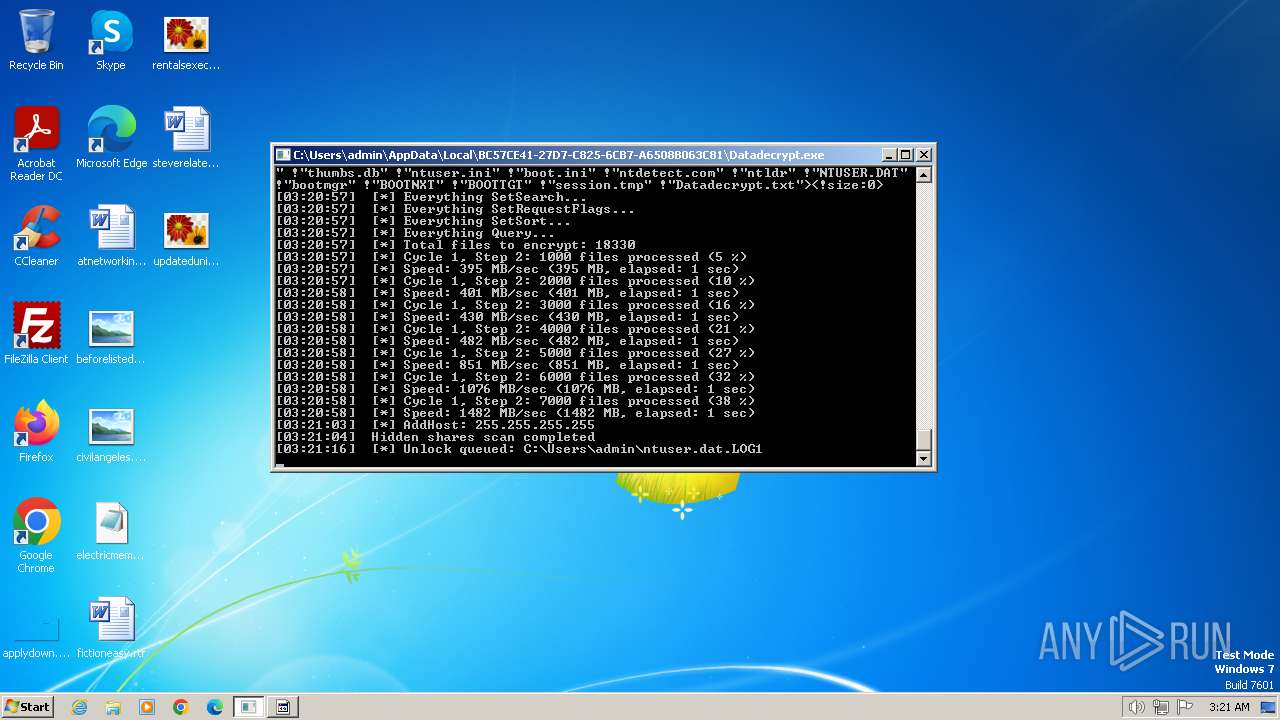1280x720 pixels.
Task: Click '1000 files processed (5 %)' line
Action: tap(511, 257)
